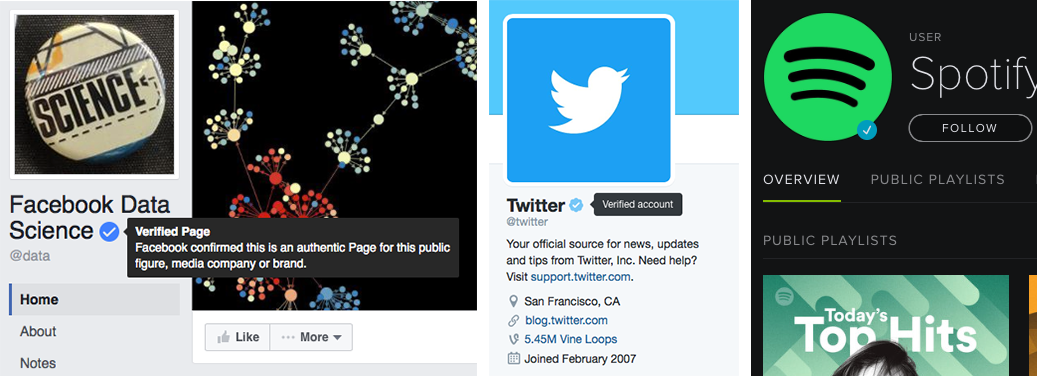This screenshot has height=376, width=1037.
Task: Click the location pin icon beside San Francisco
Action: [x=514, y=301]
